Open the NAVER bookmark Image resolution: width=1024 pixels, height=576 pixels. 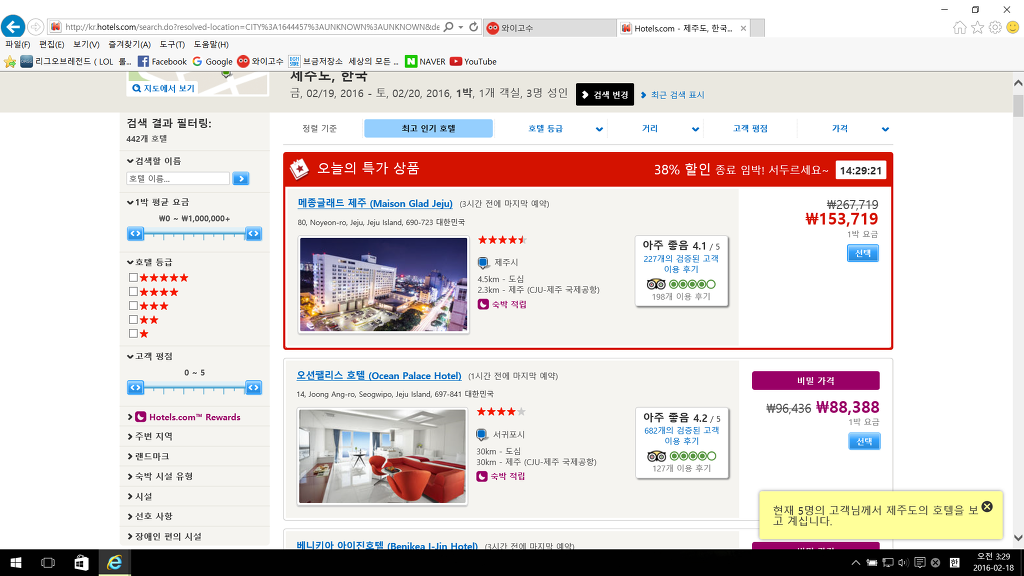(425, 61)
